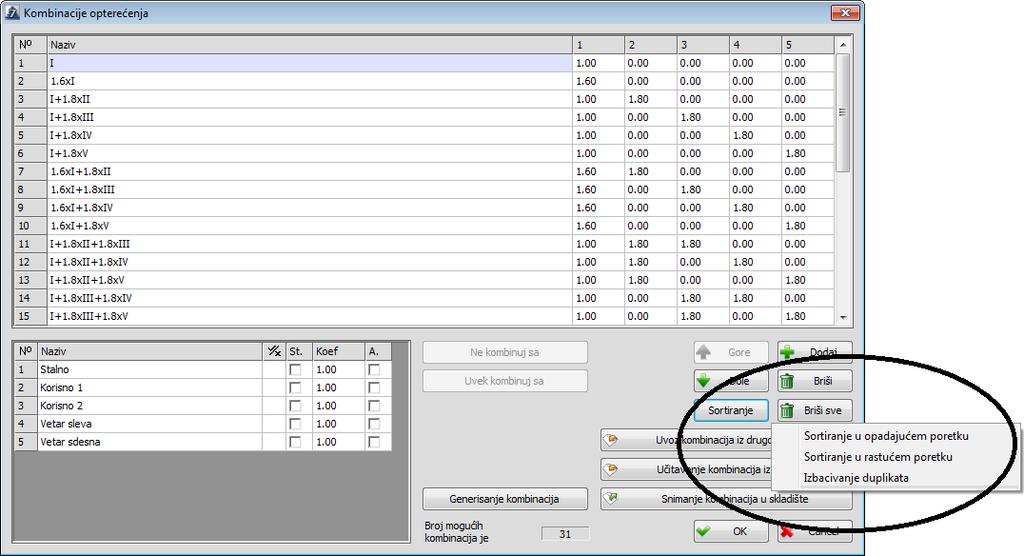Click the trash icon on Briši button

pyautogui.click(x=788, y=381)
